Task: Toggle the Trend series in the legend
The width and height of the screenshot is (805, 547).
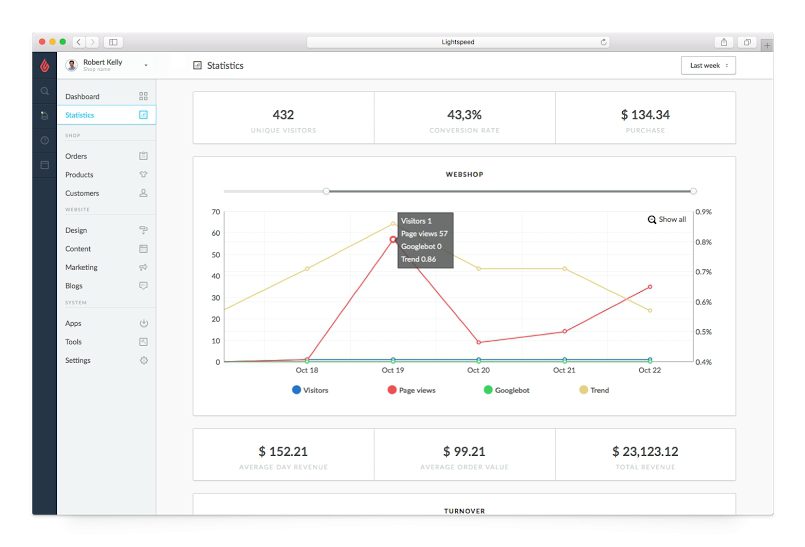Action: click(x=594, y=390)
